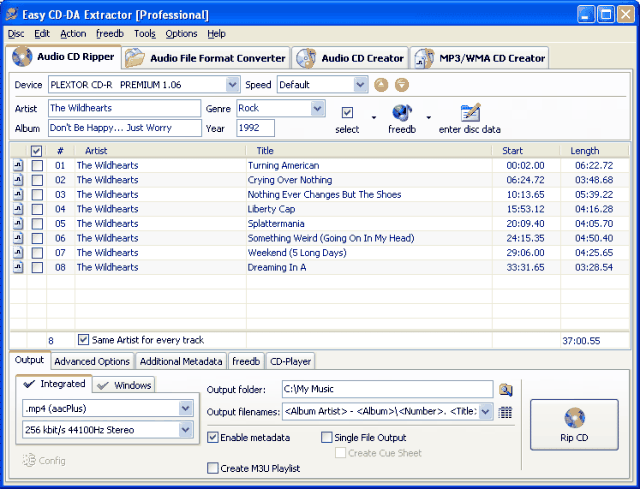Expand the freedb button arrow
Screen dimensions: 640x489
429,118
